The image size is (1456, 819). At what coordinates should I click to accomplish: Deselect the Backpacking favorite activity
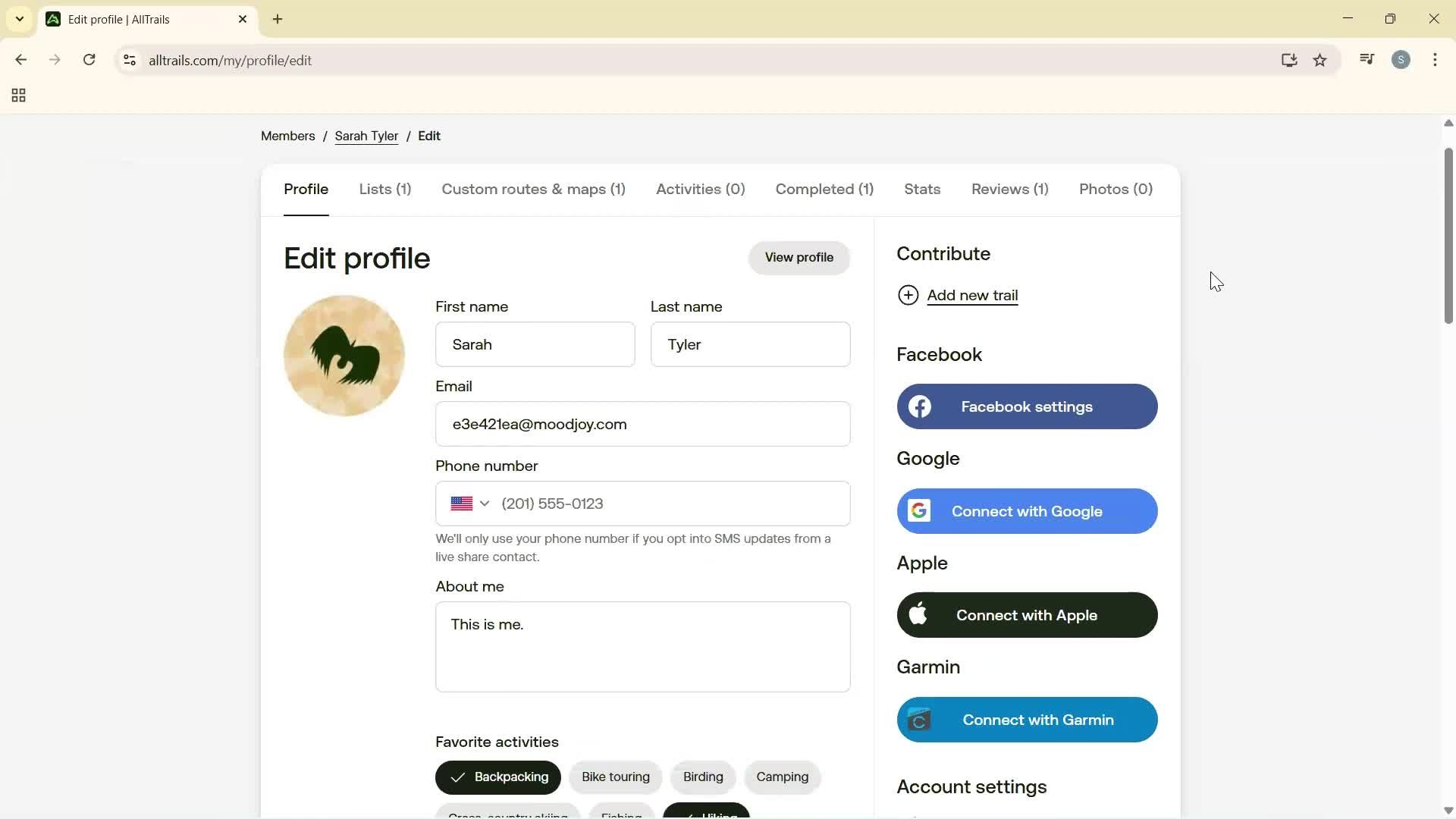coord(497,777)
